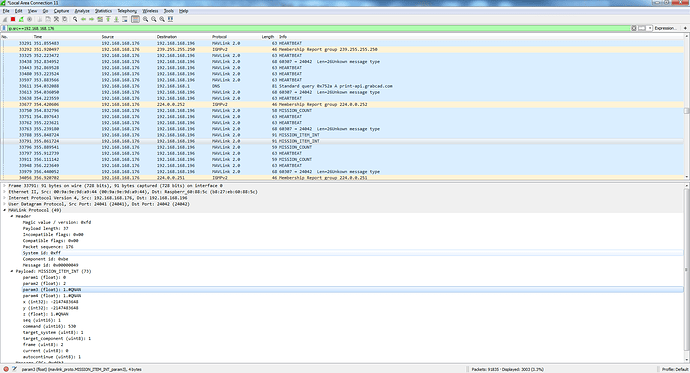Go forward to next packet arrow
This screenshot has height=373, width=690.
(x=92, y=19)
